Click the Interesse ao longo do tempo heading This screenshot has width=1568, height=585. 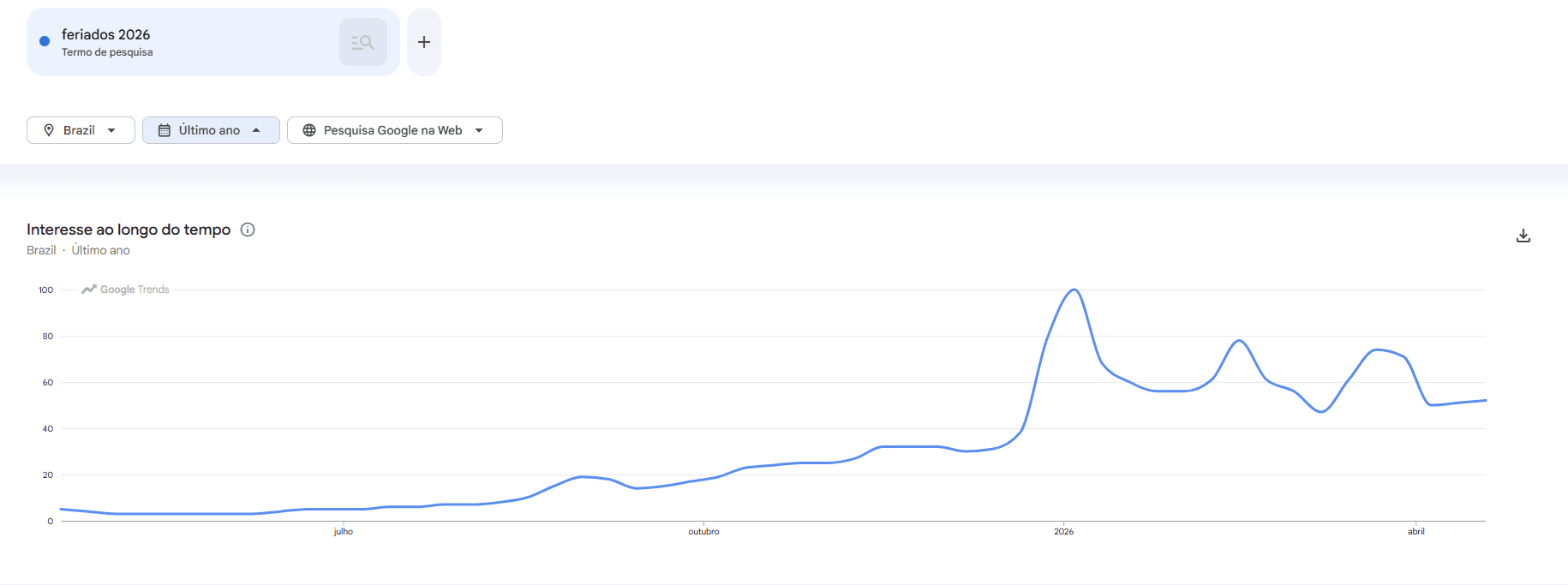click(x=129, y=230)
